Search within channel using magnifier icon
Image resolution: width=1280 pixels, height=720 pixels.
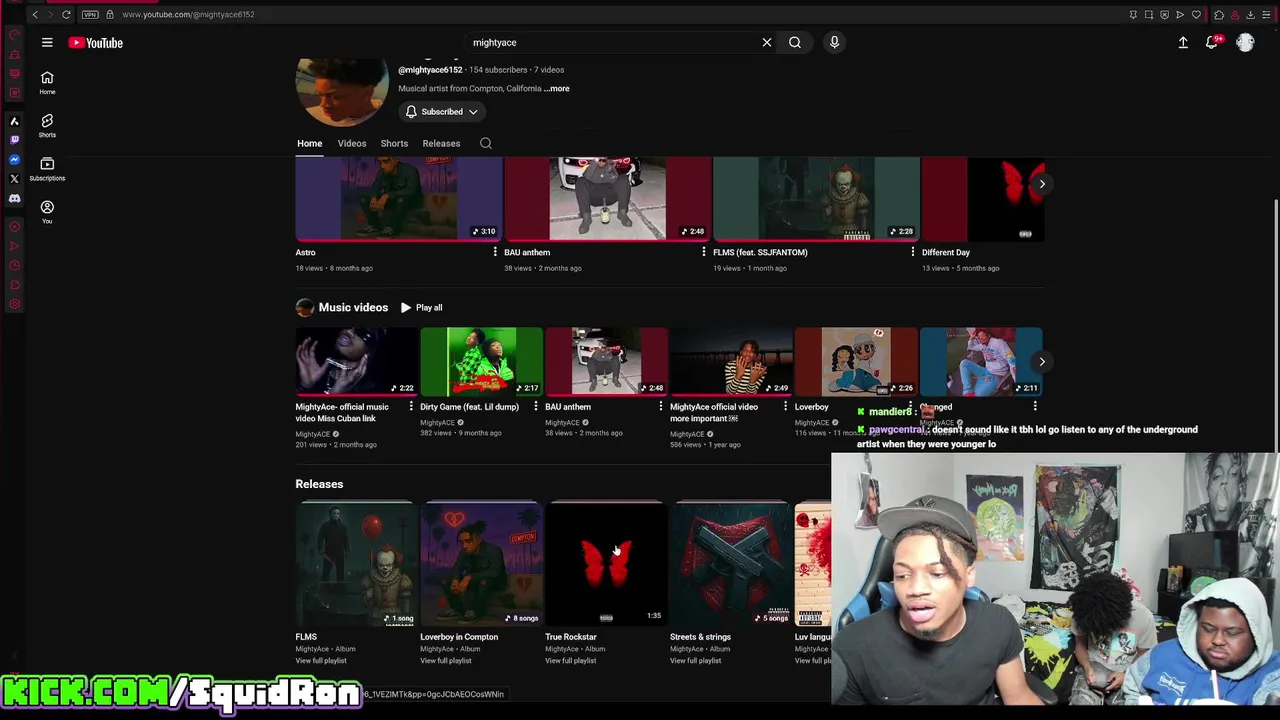click(x=486, y=143)
